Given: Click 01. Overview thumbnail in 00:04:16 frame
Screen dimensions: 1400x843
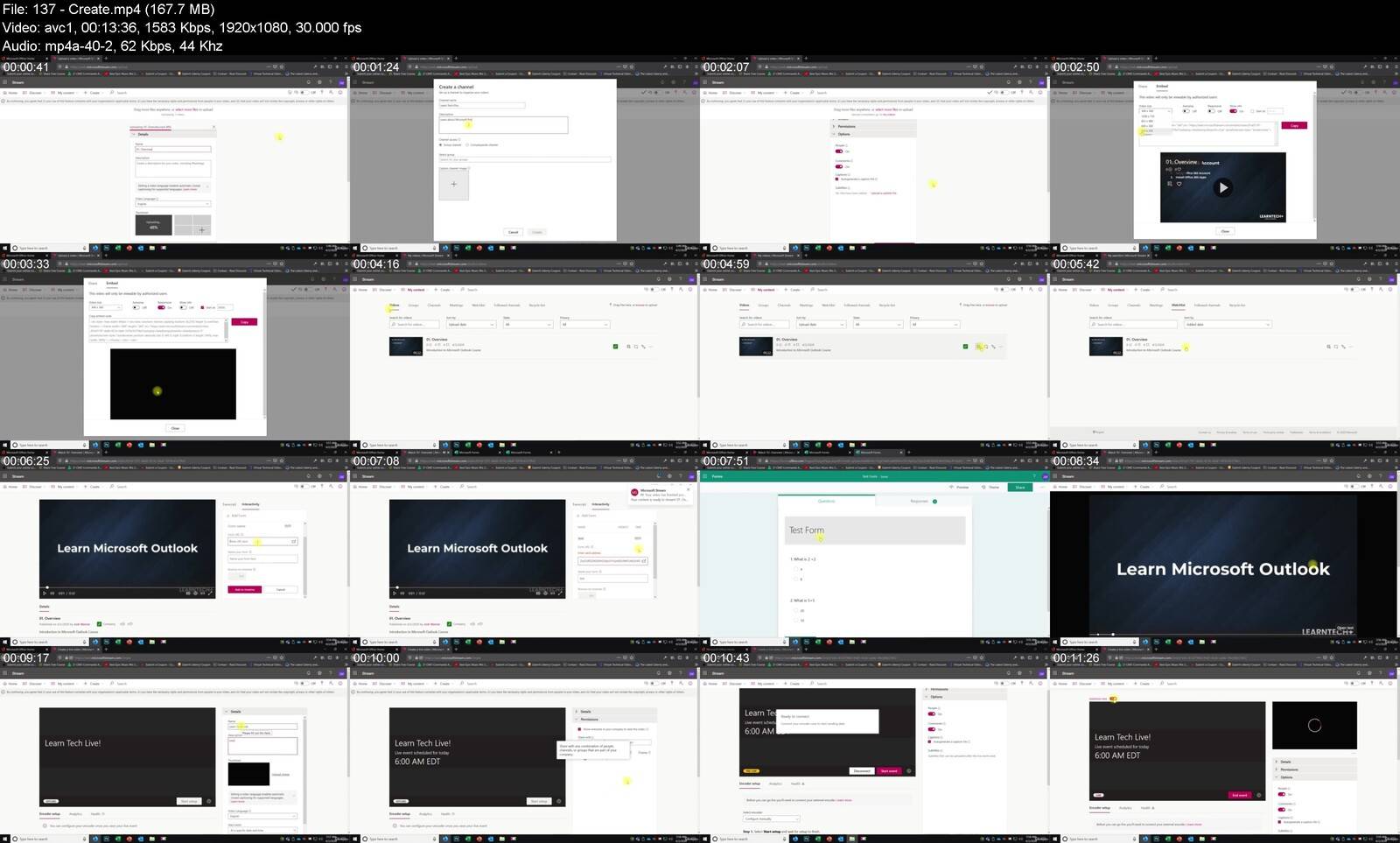Looking at the screenshot, I should click(x=406, y=346).
